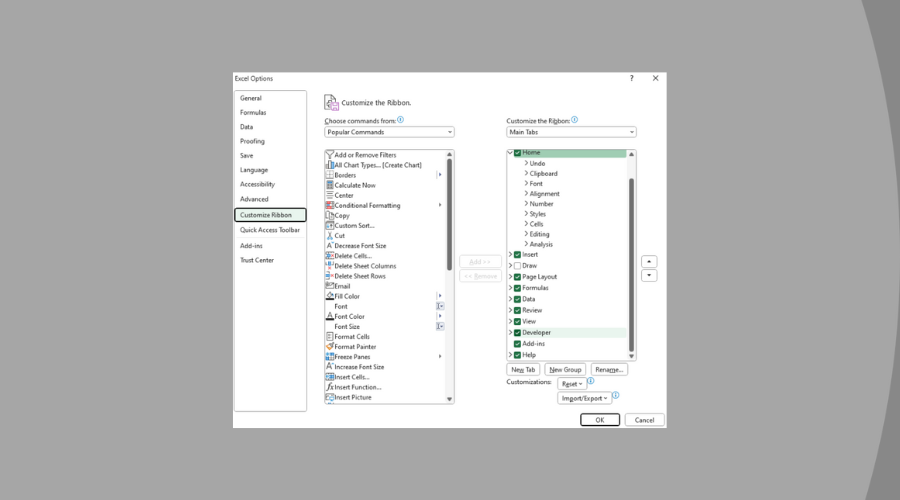Expand the Alignment group
Screen dimensions: 900x500
pos(526,193)
